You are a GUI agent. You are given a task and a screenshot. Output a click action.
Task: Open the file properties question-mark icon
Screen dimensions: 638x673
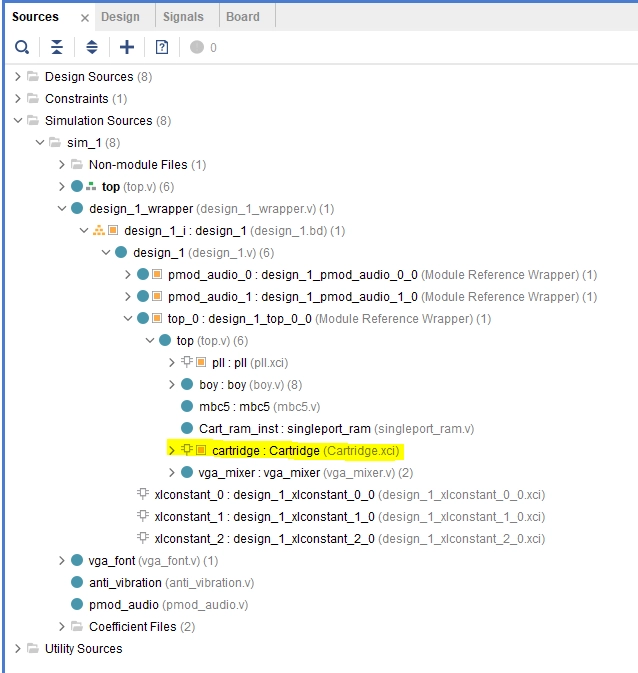click(162, 47)
